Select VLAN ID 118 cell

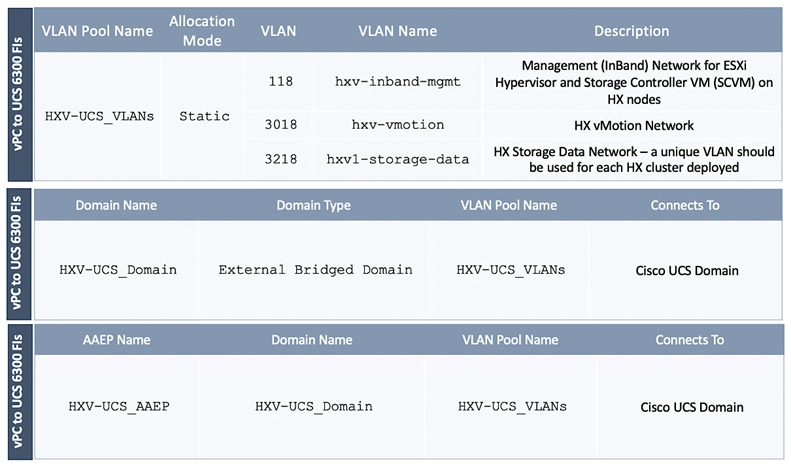click(x=278, y=81)
